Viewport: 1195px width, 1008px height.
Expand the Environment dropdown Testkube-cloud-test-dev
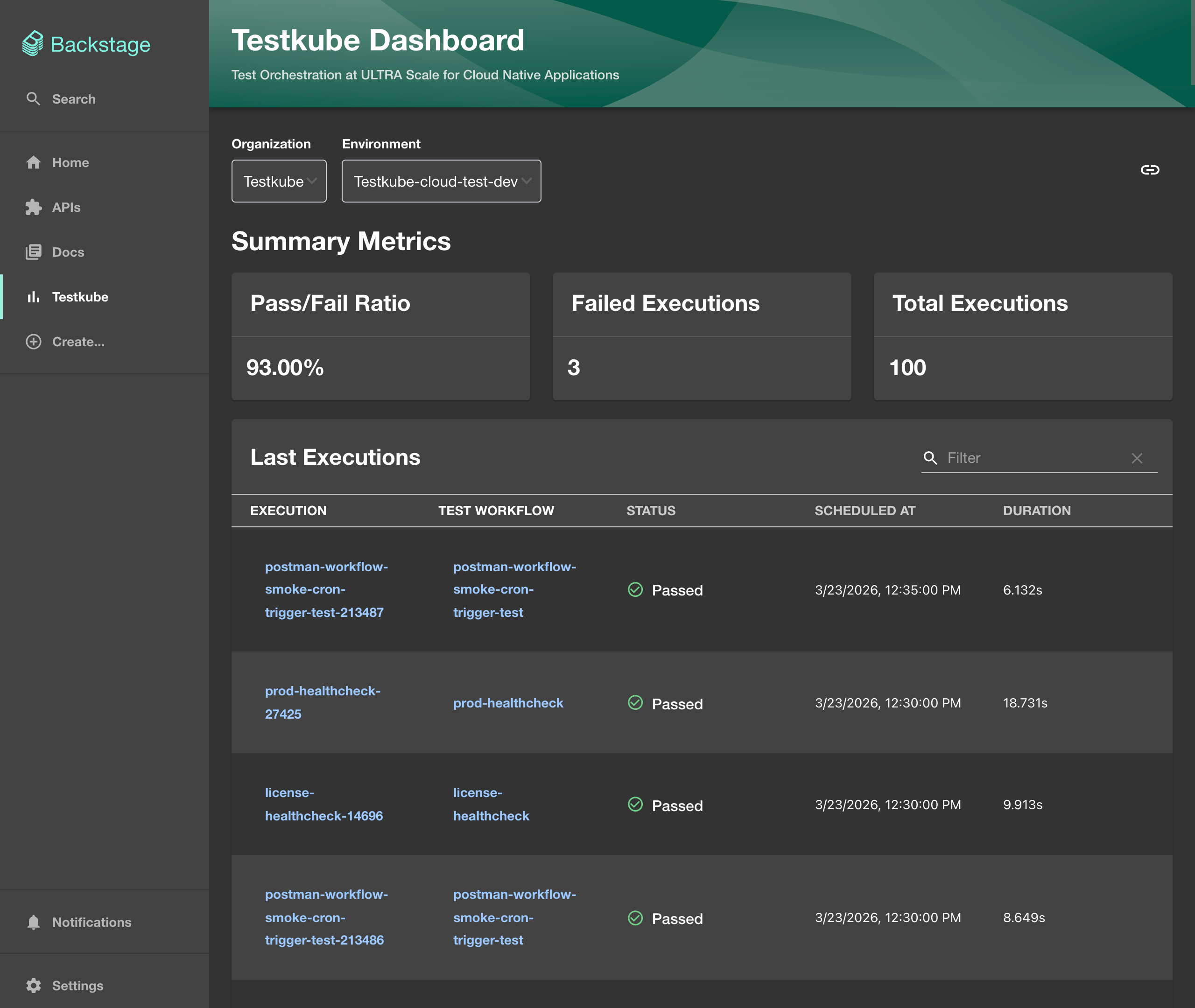441,181
